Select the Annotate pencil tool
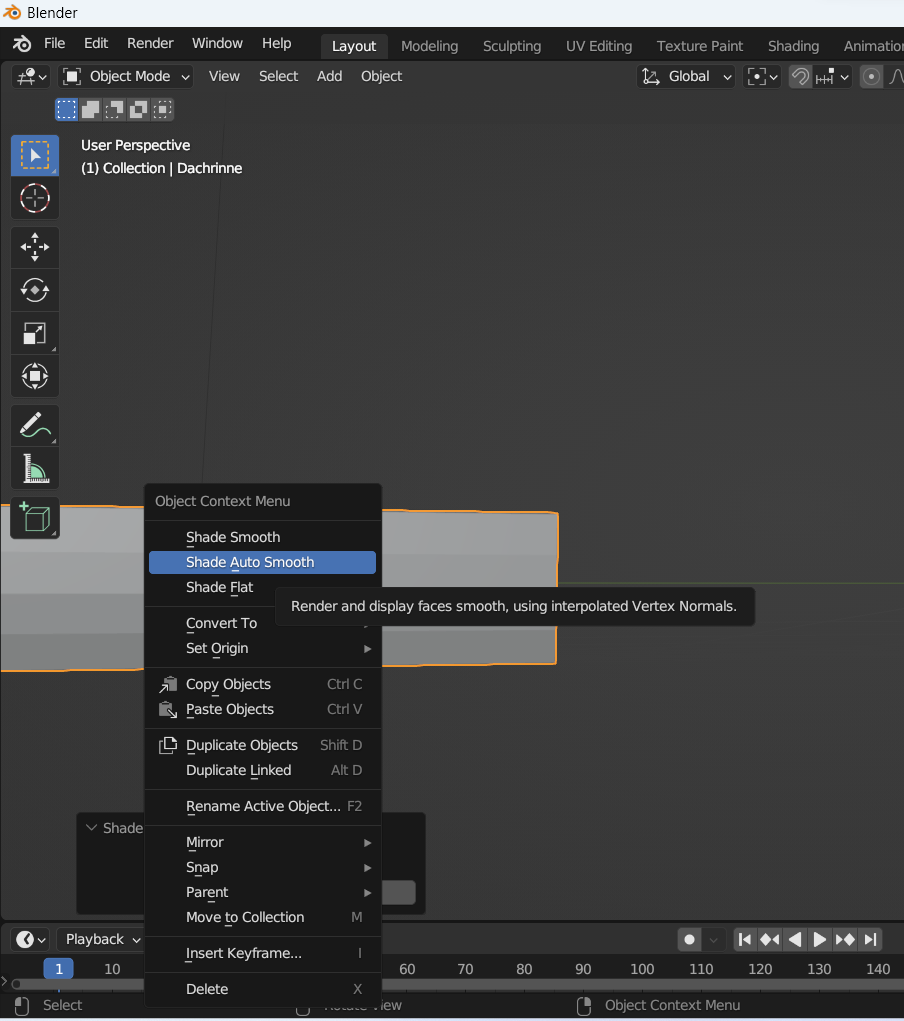The width and height of the screenshot is (904, 1021). tap(35, 425)
